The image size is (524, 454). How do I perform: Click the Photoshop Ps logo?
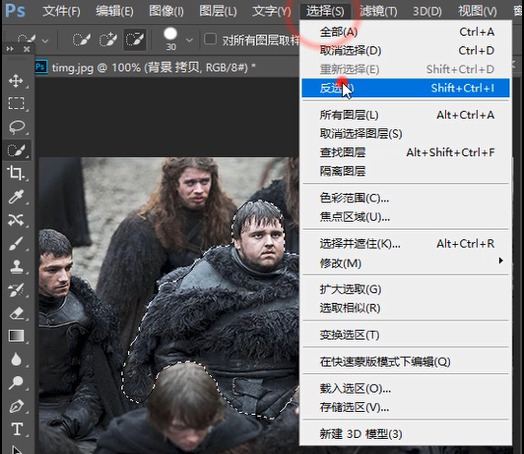pos(15,11)
